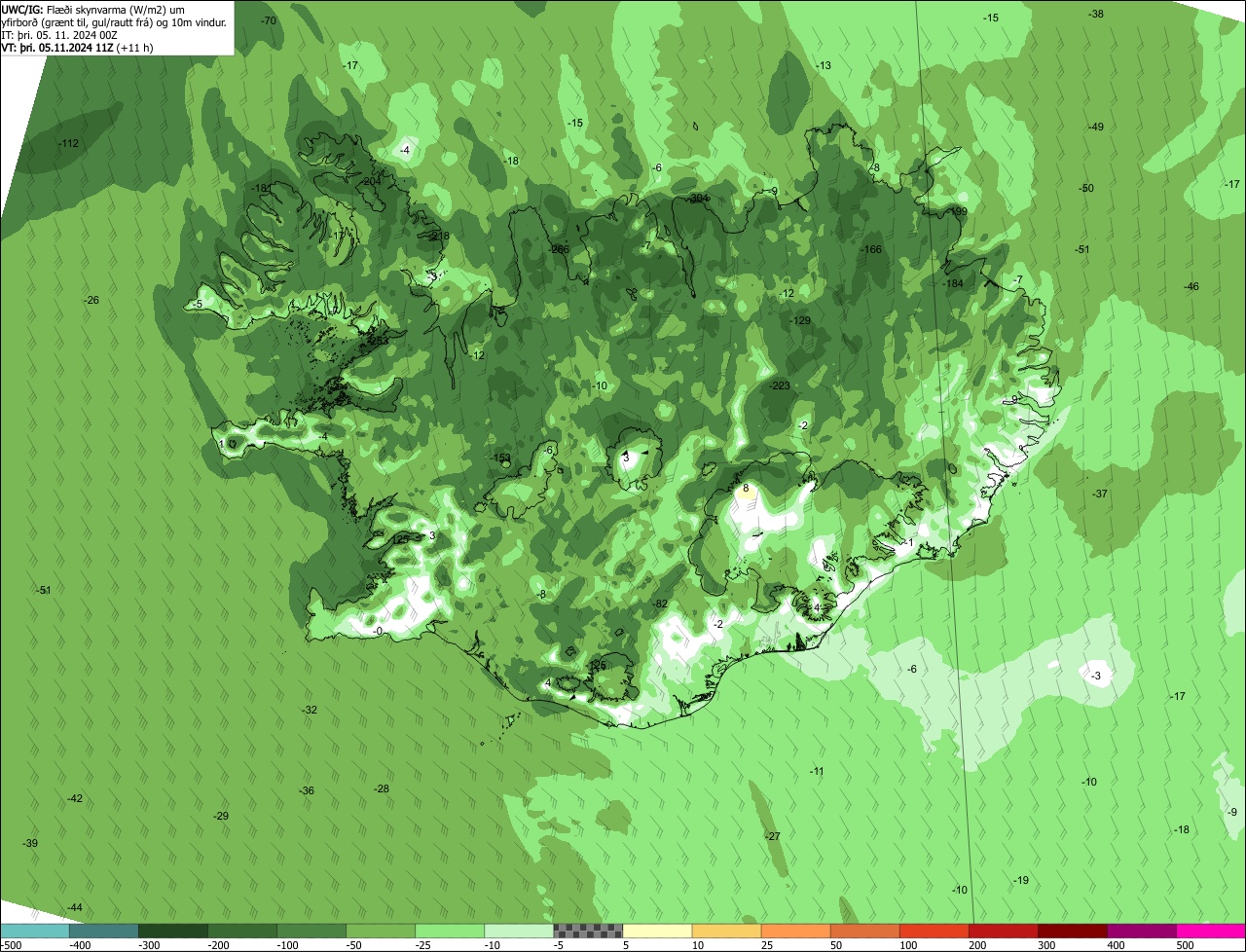The image size is (1246, 952).
Task: Click the '-153' value in west Iceland
Action: 500,458
